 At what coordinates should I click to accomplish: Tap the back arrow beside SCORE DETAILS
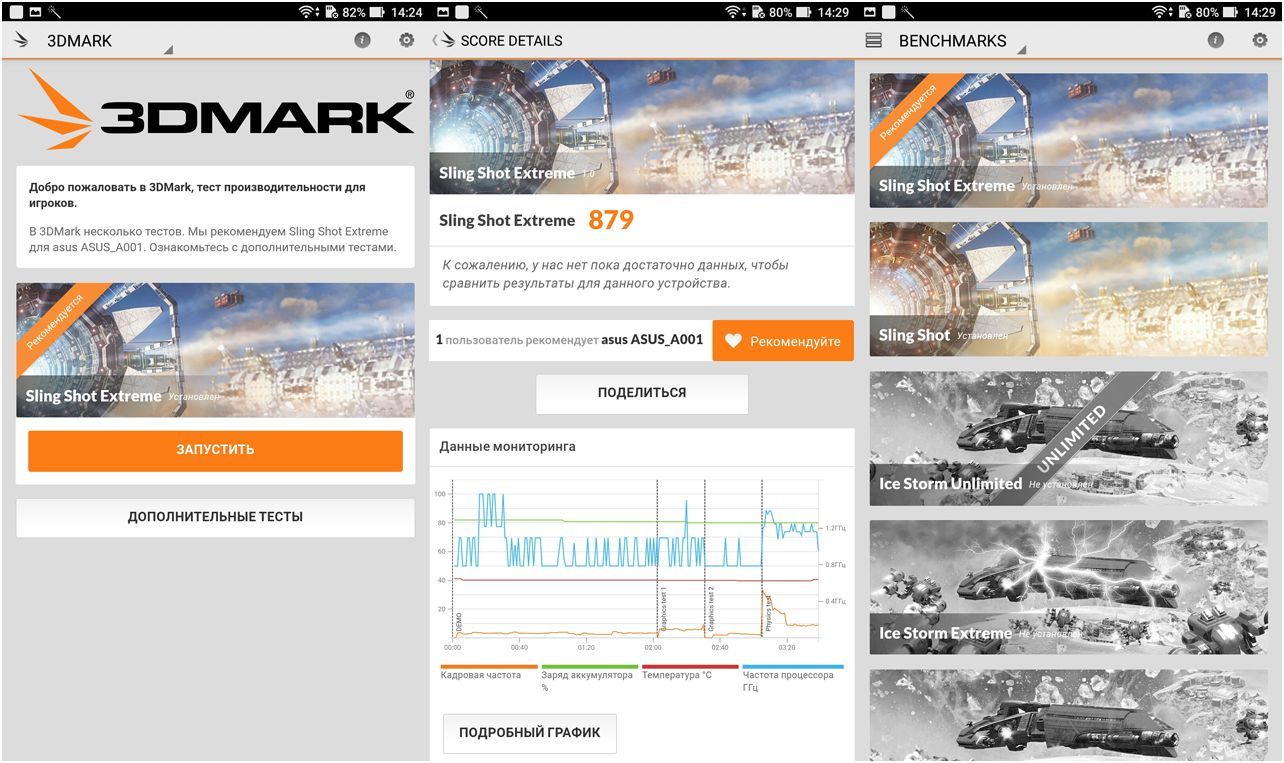(436, 40)
